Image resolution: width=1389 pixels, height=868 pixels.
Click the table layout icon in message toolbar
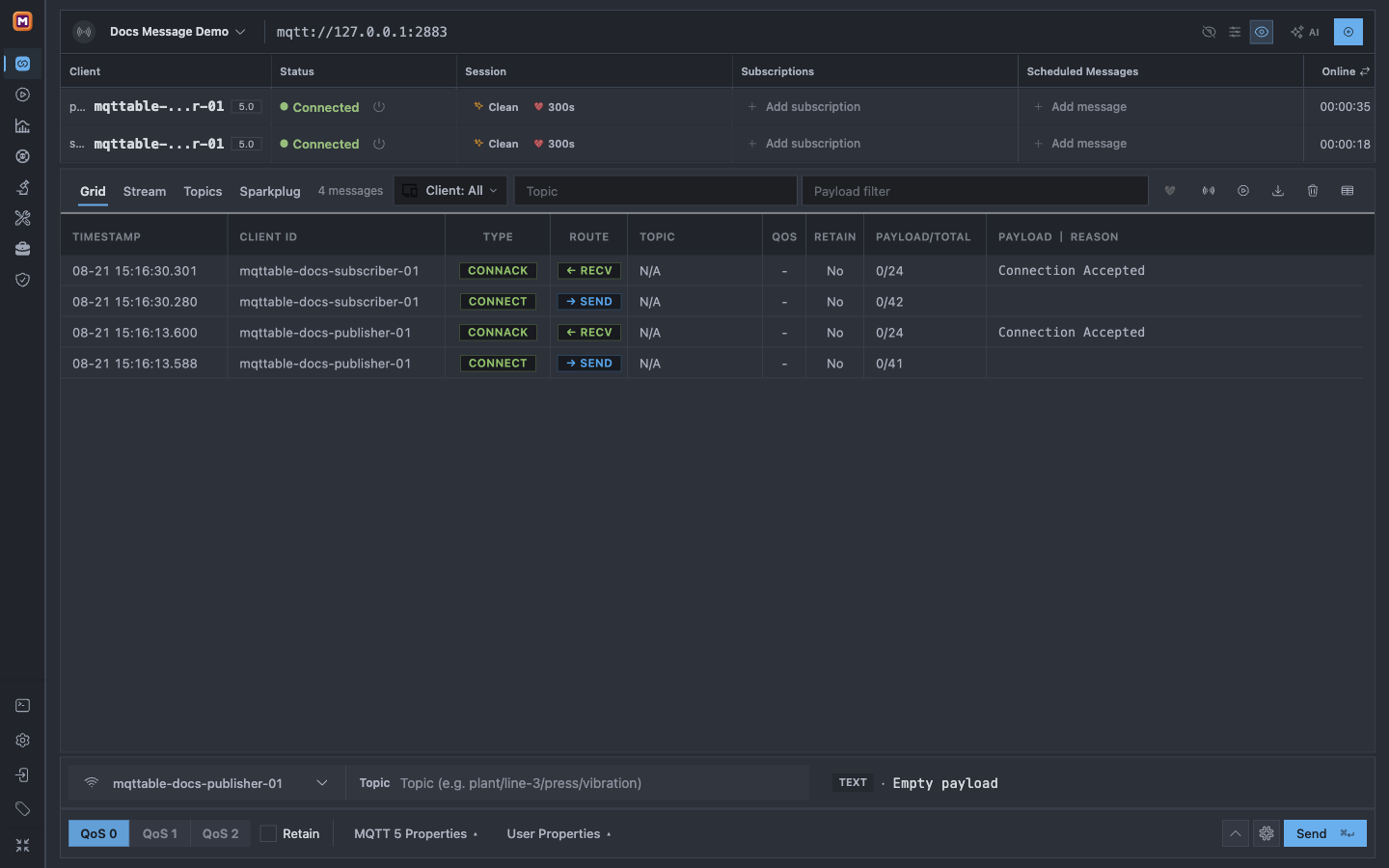pyautogui.click(x=1348, y=191)
